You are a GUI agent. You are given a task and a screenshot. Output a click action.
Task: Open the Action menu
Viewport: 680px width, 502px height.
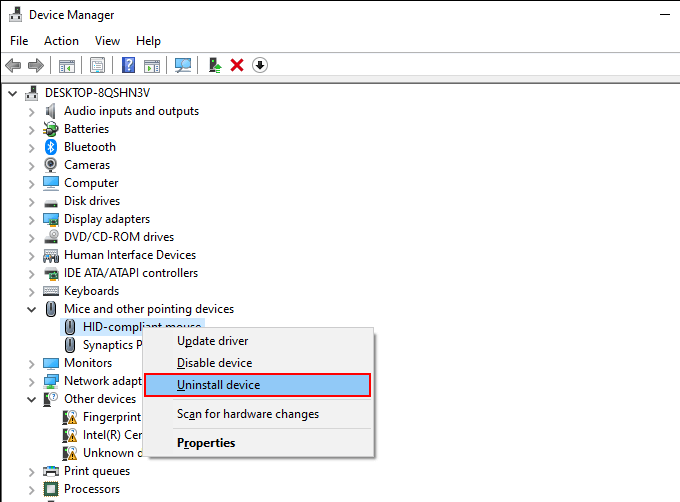coord(61,41)
